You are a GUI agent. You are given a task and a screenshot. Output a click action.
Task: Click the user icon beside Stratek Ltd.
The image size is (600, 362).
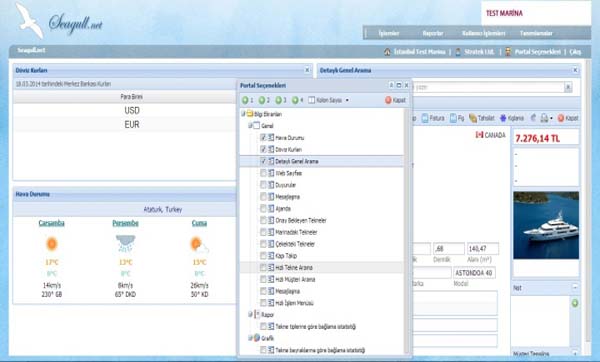458,52
